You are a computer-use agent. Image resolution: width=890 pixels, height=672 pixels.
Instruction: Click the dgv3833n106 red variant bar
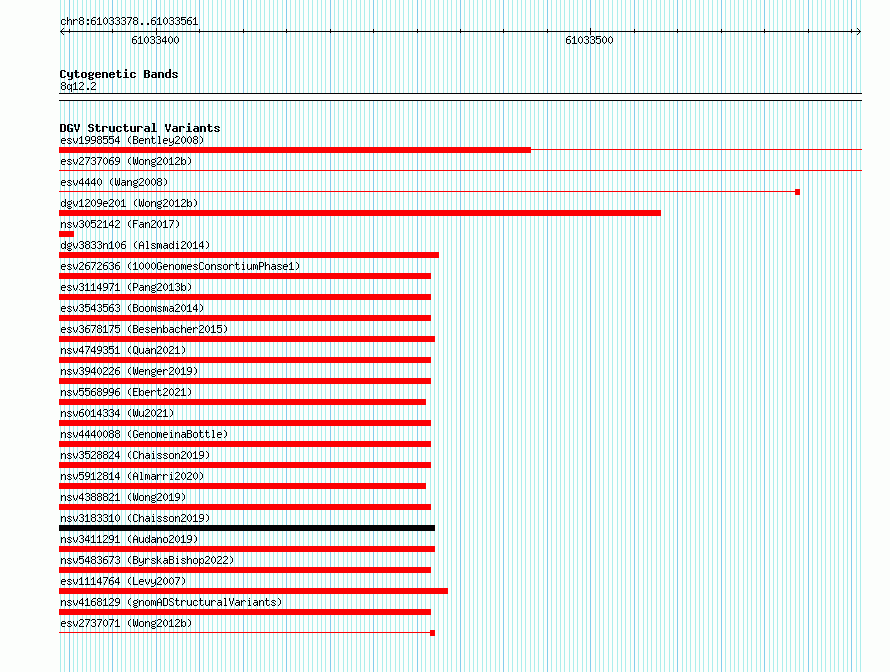[249, 255]
